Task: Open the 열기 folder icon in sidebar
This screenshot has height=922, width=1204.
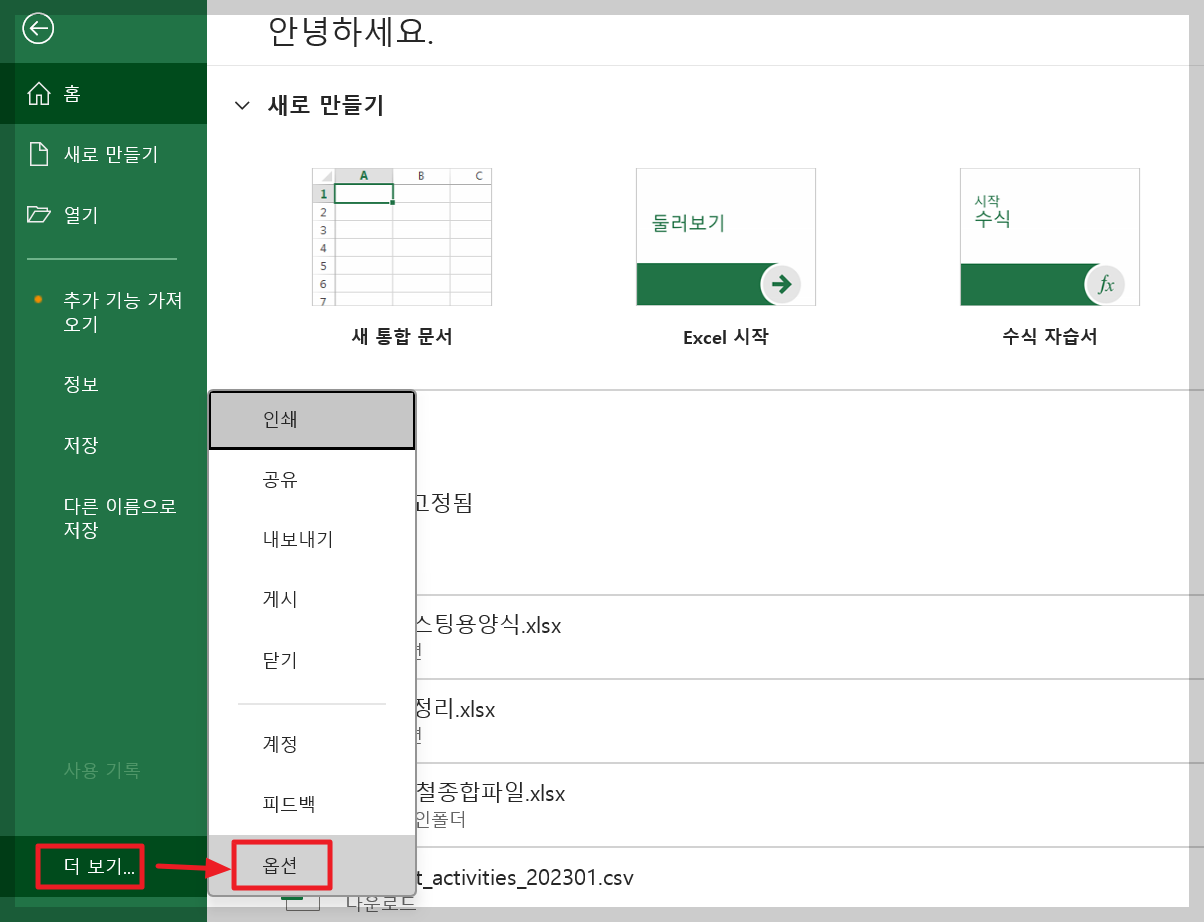Action: tap(39, 215)
